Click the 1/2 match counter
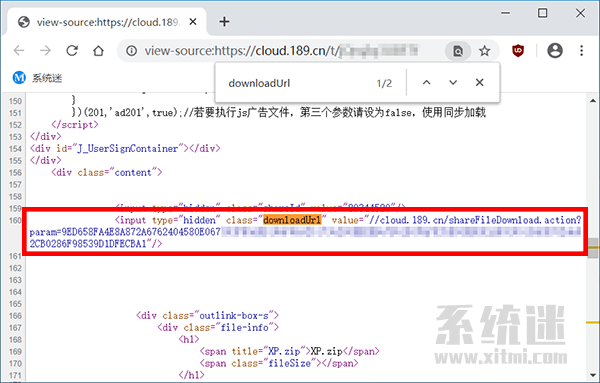 [384, 83]
